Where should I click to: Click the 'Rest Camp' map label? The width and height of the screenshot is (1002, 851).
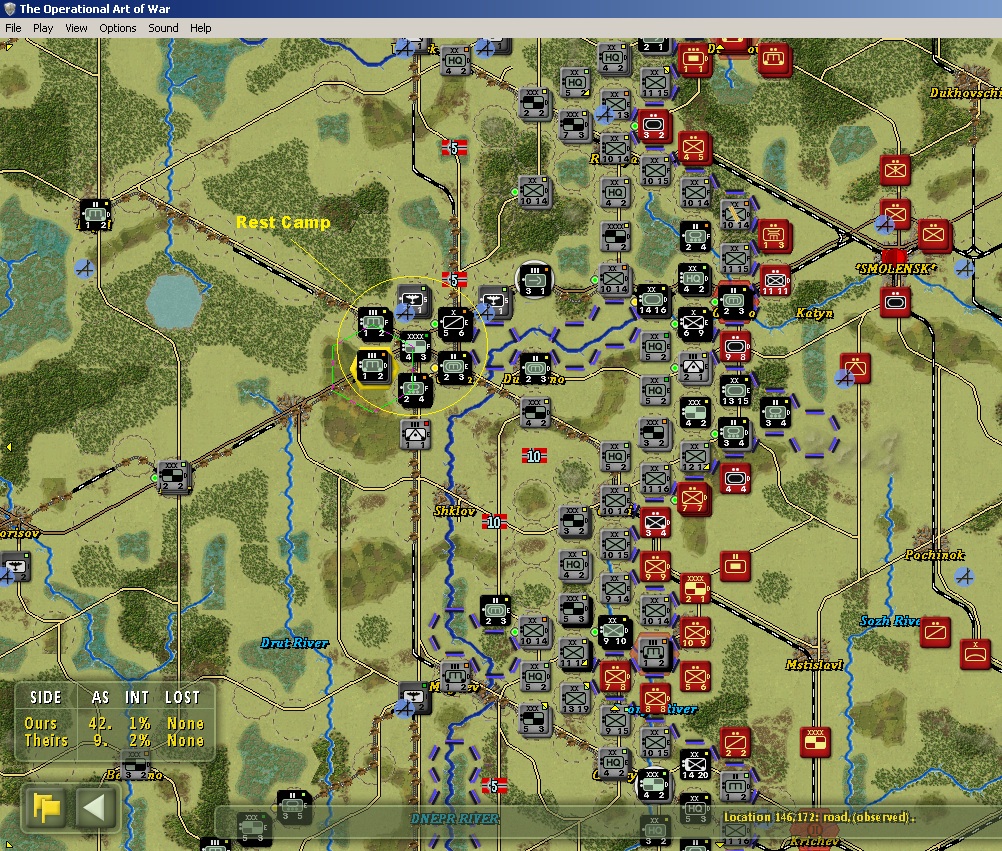(283, 222)
